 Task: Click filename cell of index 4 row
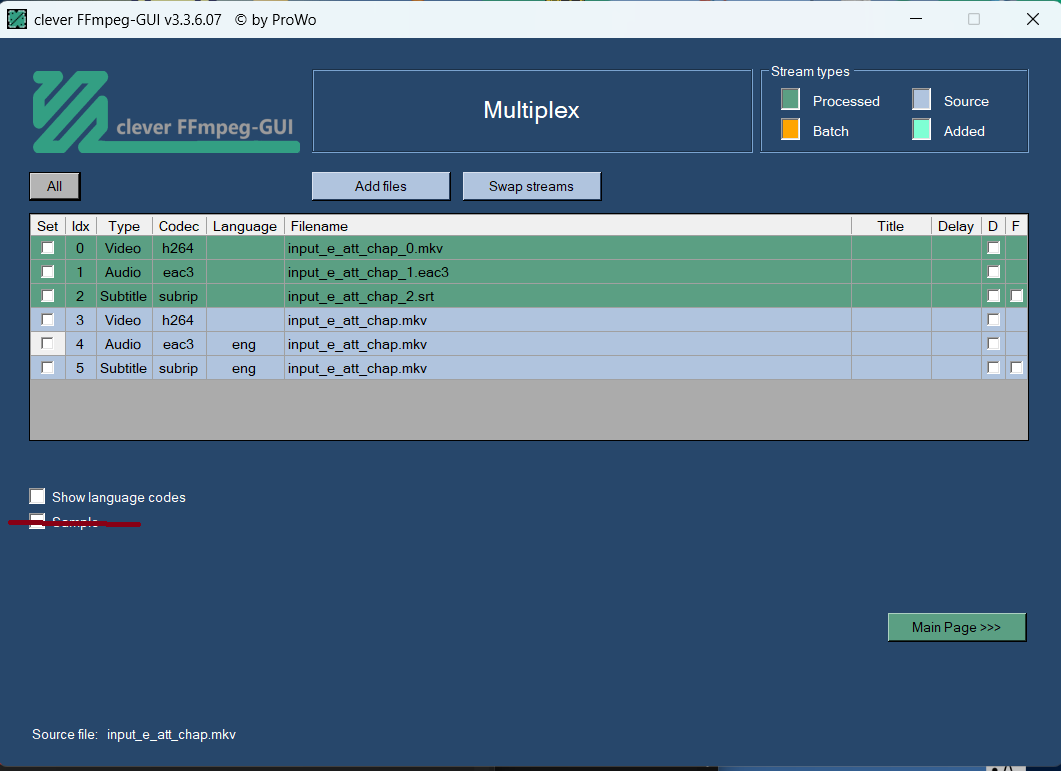(568, 344)
